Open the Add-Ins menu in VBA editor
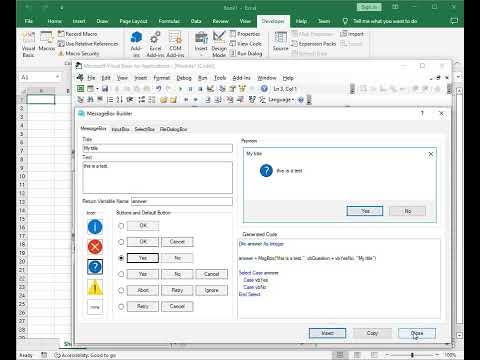Screen dimensions: 480x360 (x=241, y=78)
